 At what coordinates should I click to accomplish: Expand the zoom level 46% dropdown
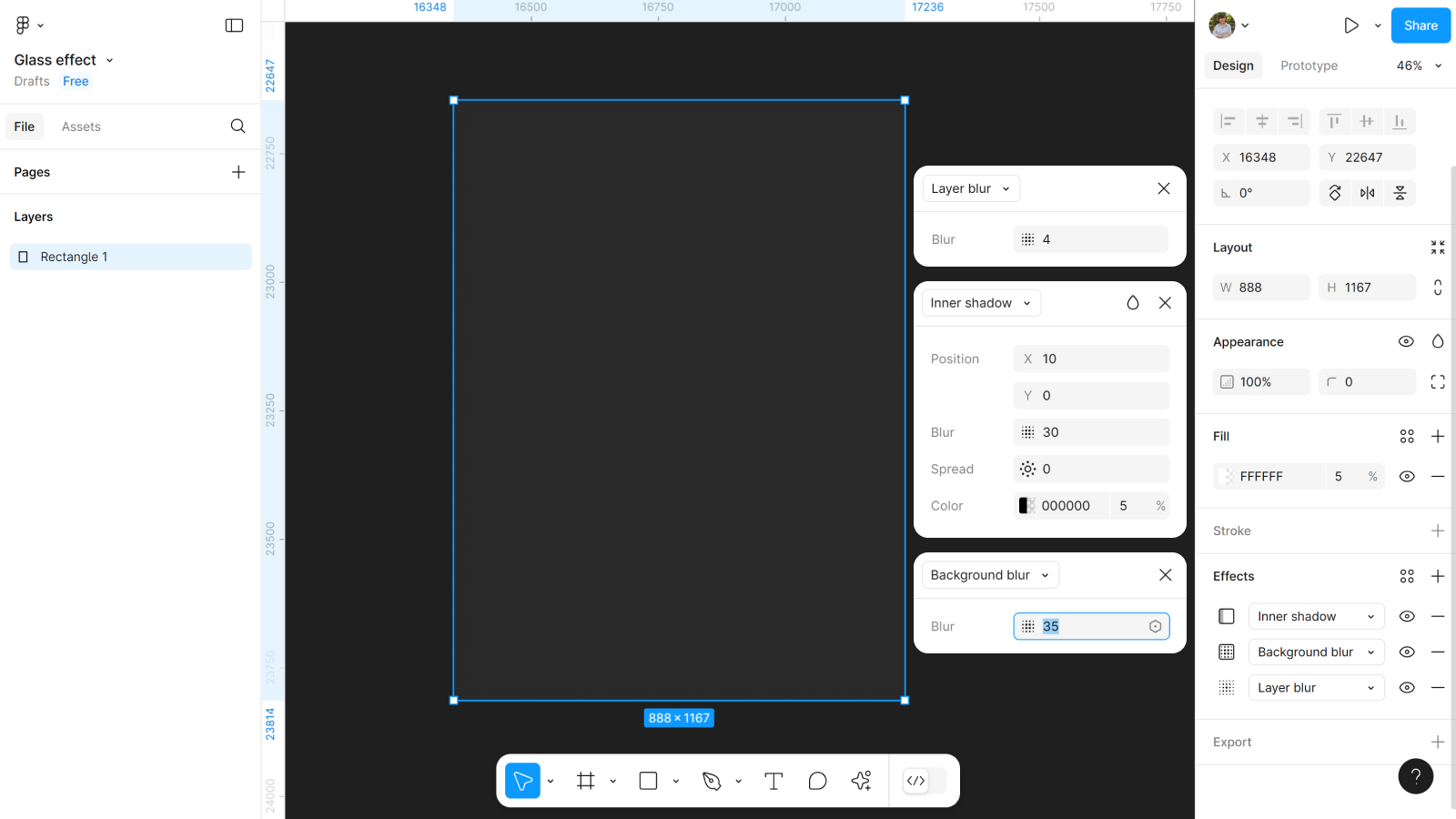(1420, 66)
